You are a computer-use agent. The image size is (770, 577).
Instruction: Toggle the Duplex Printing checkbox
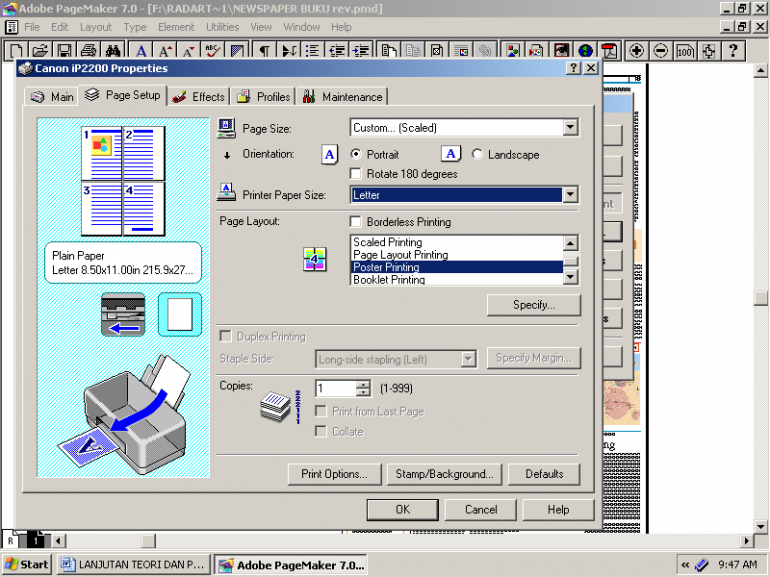coord(225,336)
